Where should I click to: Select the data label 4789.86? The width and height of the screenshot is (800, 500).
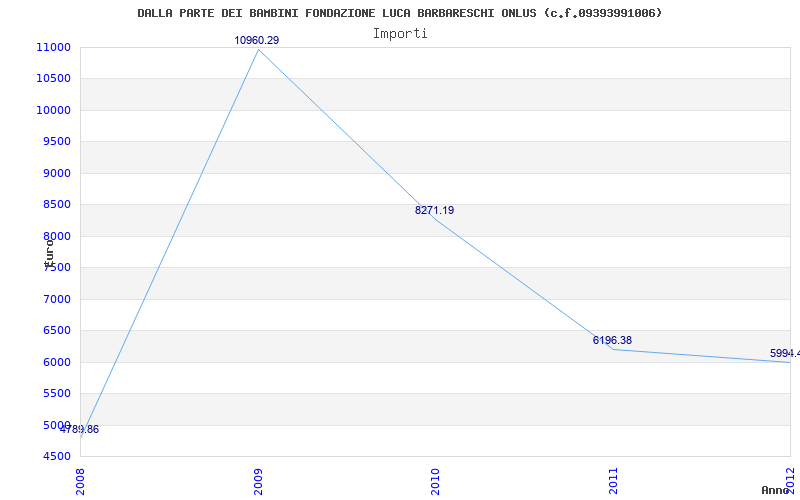[79, 430]
